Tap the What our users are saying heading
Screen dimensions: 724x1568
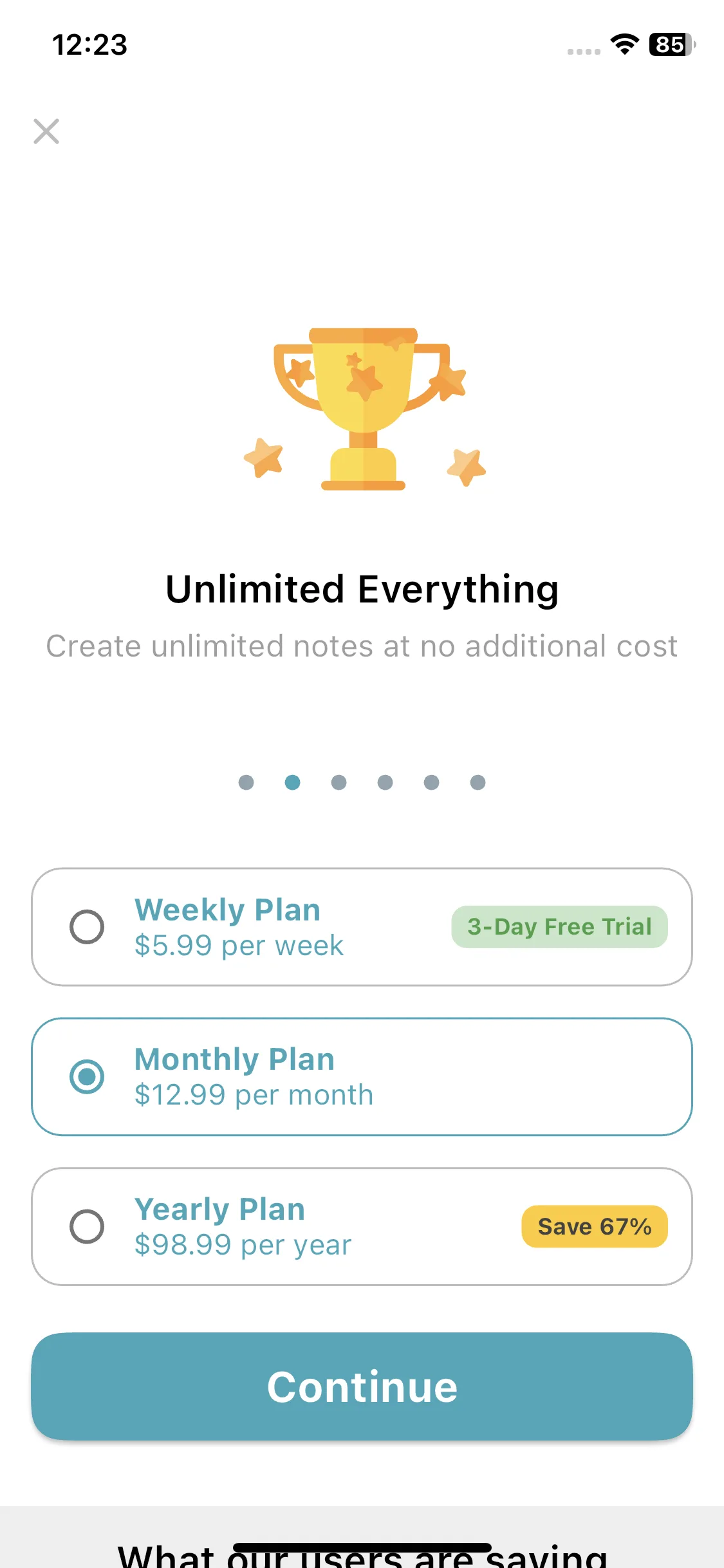pyautogui.click(x=362, y=1555)
